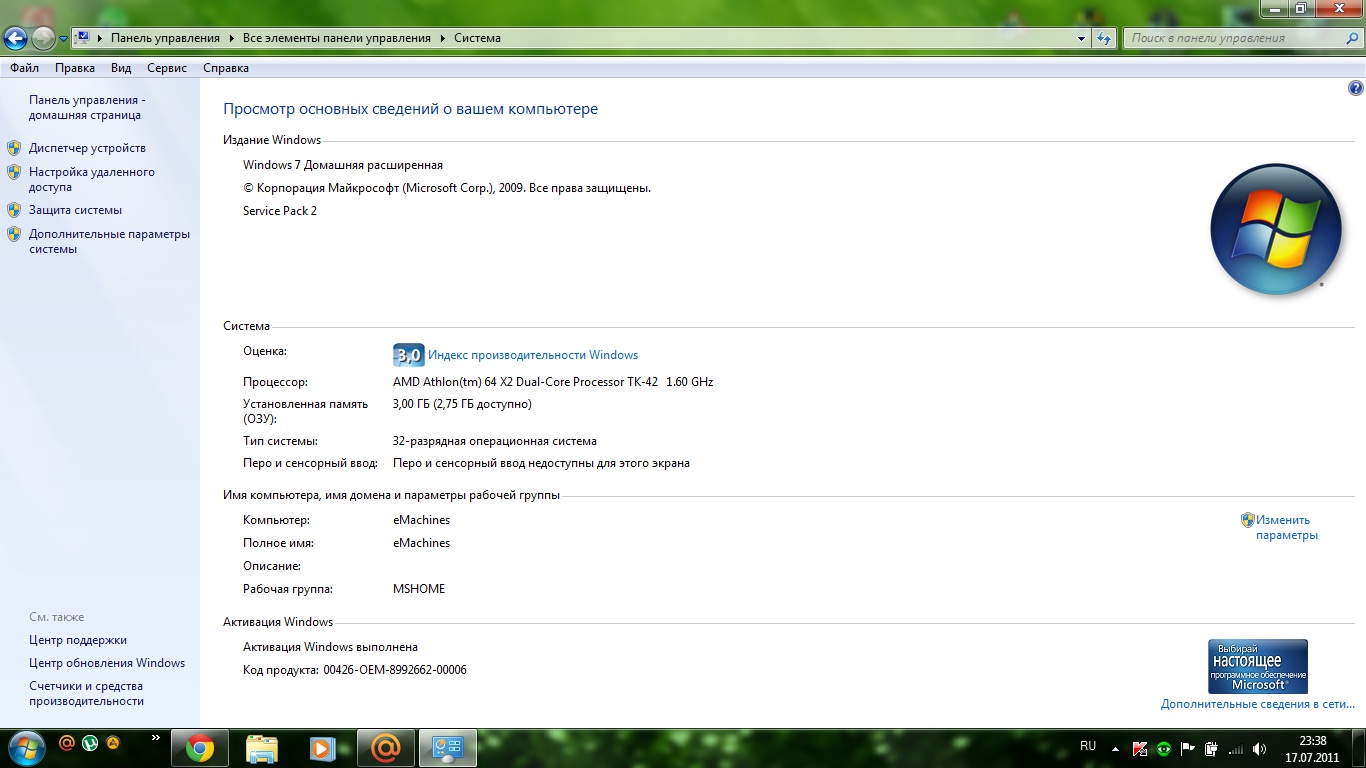Launch Mail.ru Agent from quick launch
Screen dimensions: 1366x768
point(67,743)
